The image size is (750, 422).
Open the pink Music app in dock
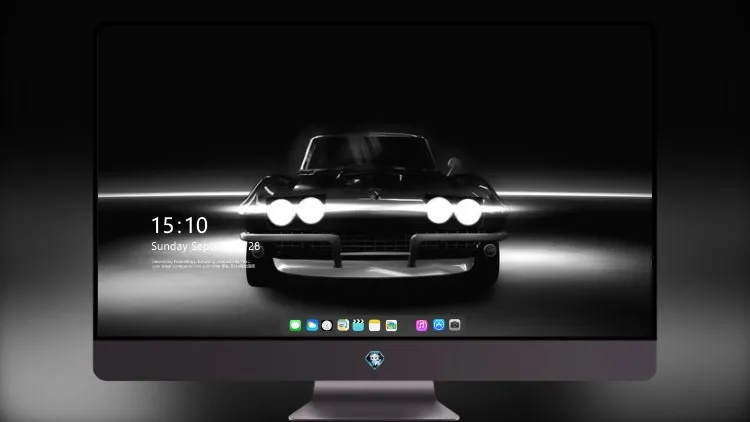click(x=421, y=325)
